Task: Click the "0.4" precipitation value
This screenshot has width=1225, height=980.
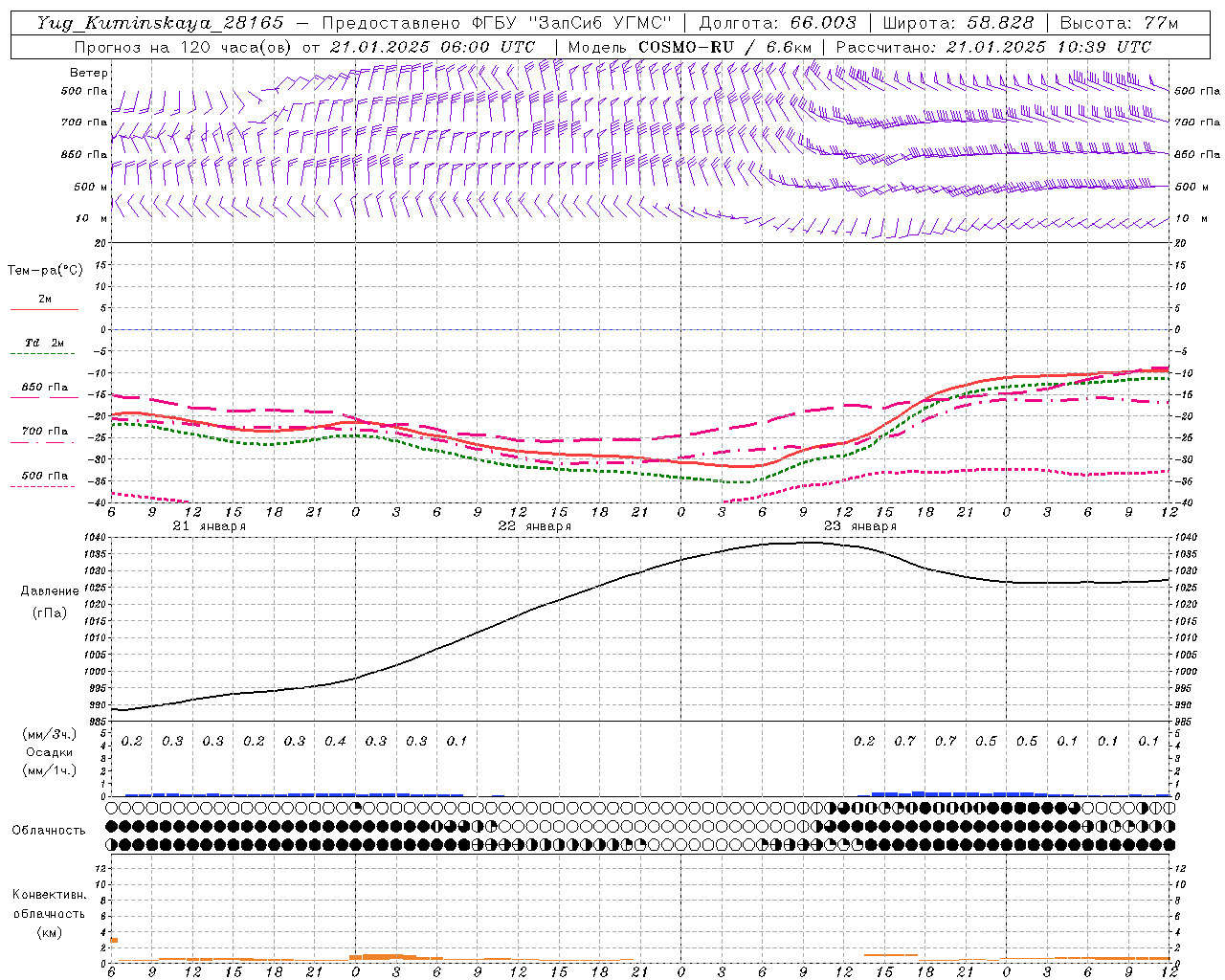Action: click(335, 741)
